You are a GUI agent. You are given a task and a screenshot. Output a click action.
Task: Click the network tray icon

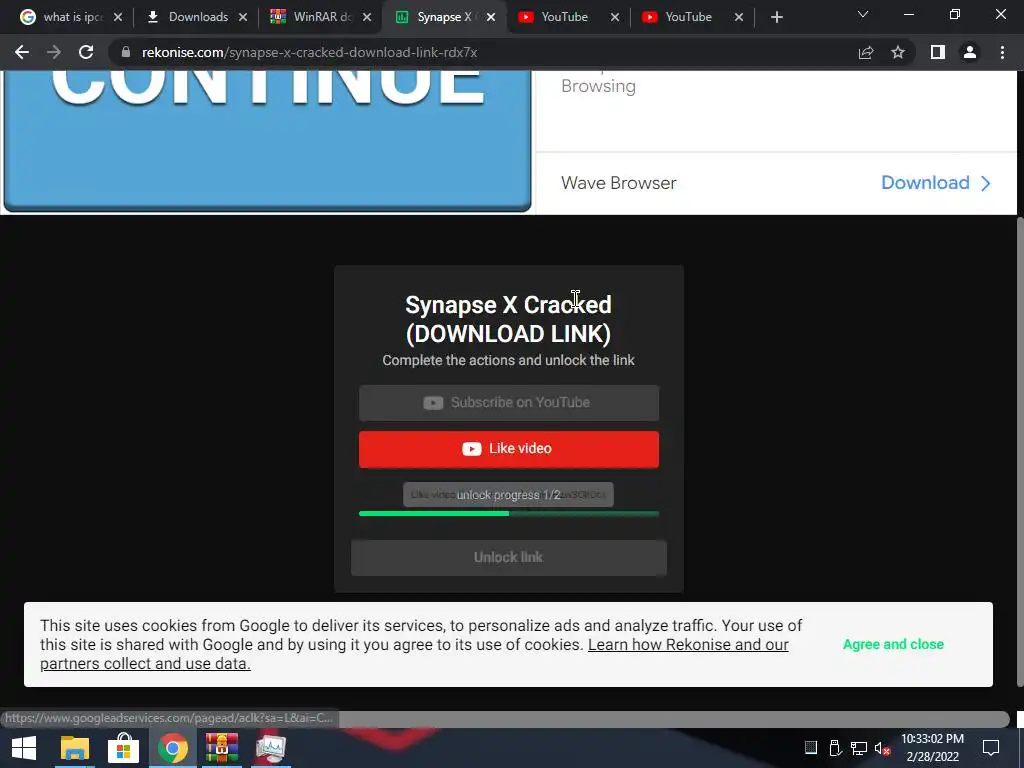pos(859,748)
